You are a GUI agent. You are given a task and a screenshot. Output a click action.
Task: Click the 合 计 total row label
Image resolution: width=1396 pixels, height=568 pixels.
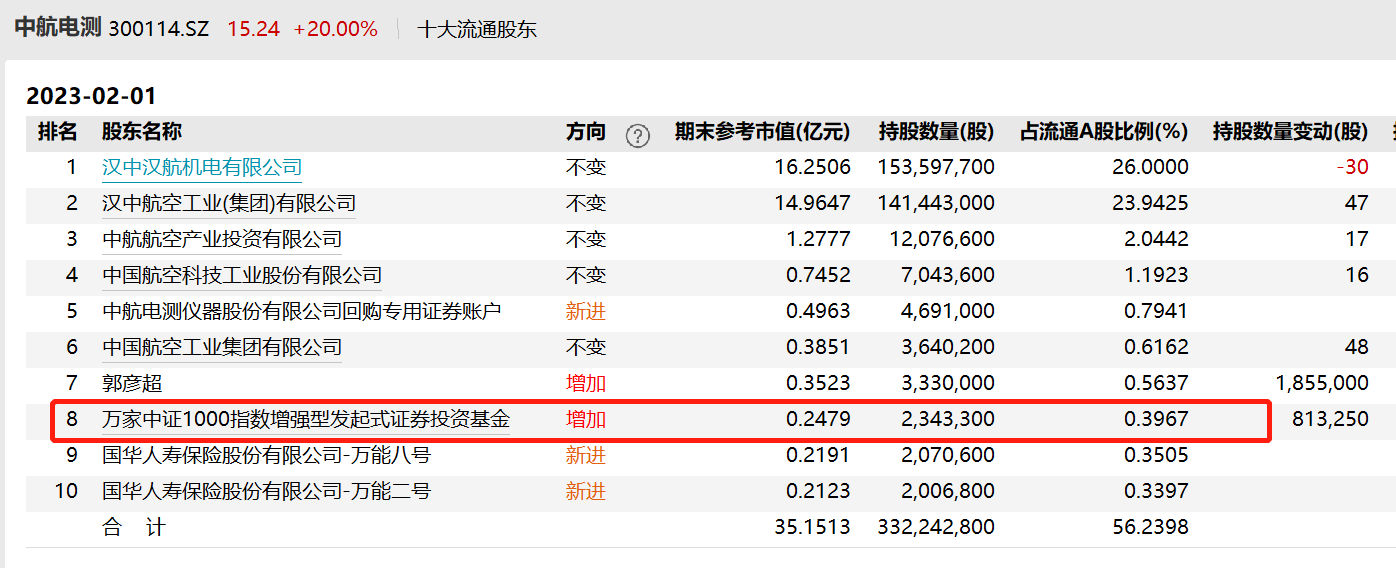tap(133, 527)
